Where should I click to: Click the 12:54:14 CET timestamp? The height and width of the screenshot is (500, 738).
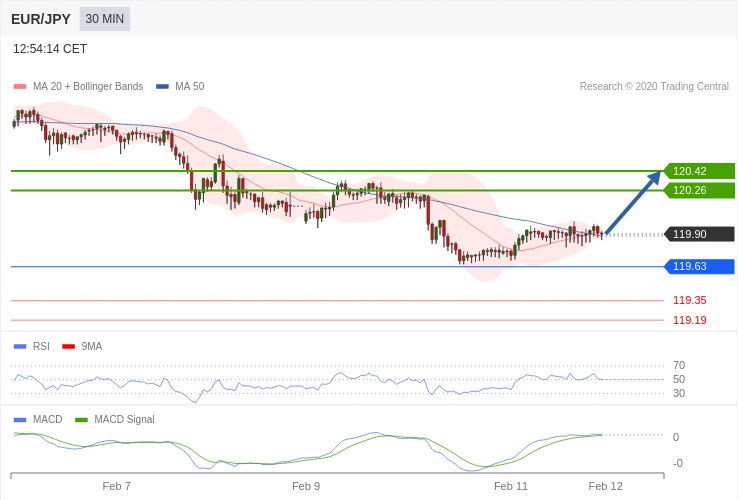click(x=50, y=49)
